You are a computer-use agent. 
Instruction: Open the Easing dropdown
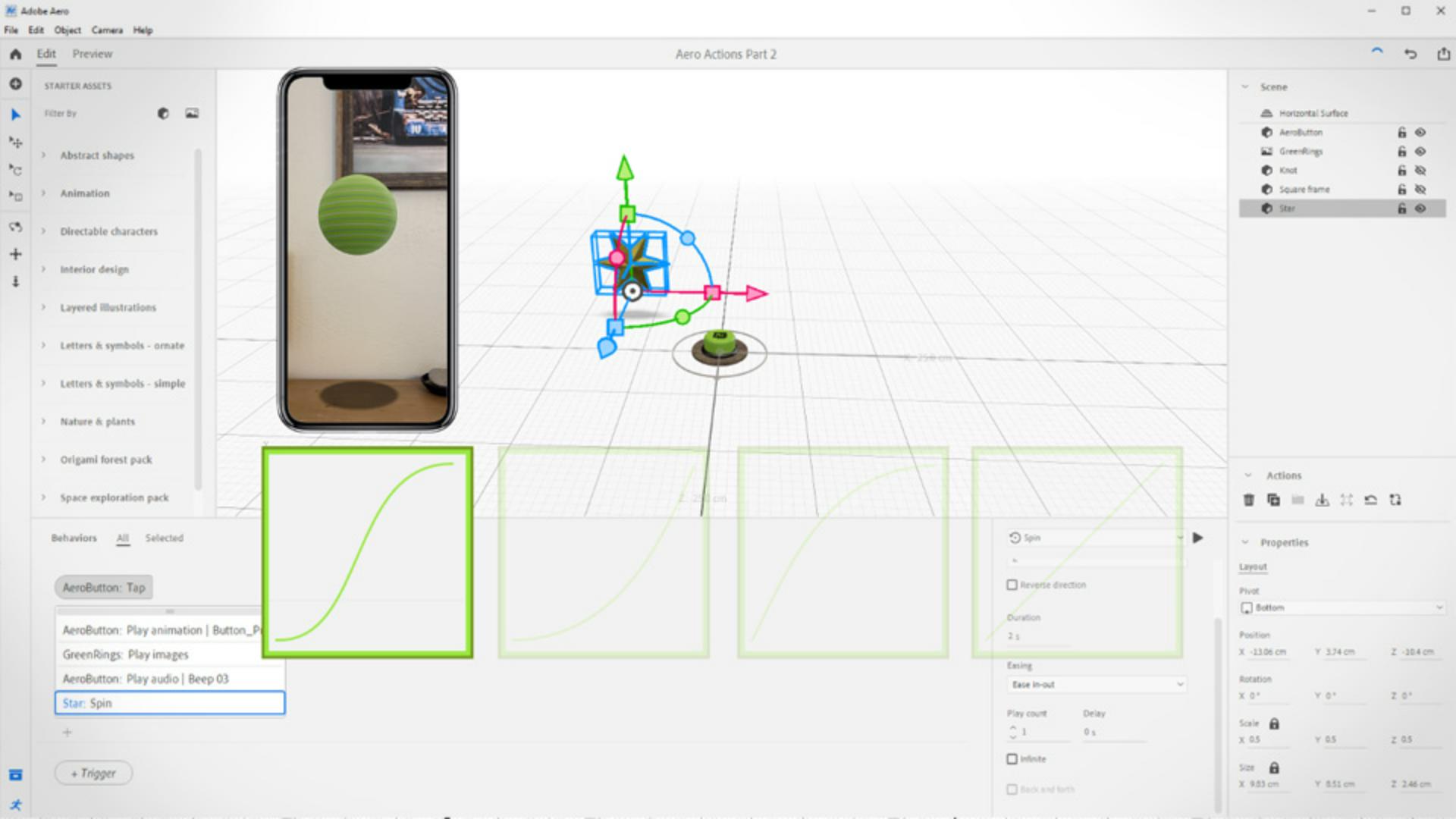(x=1097, y=684)
